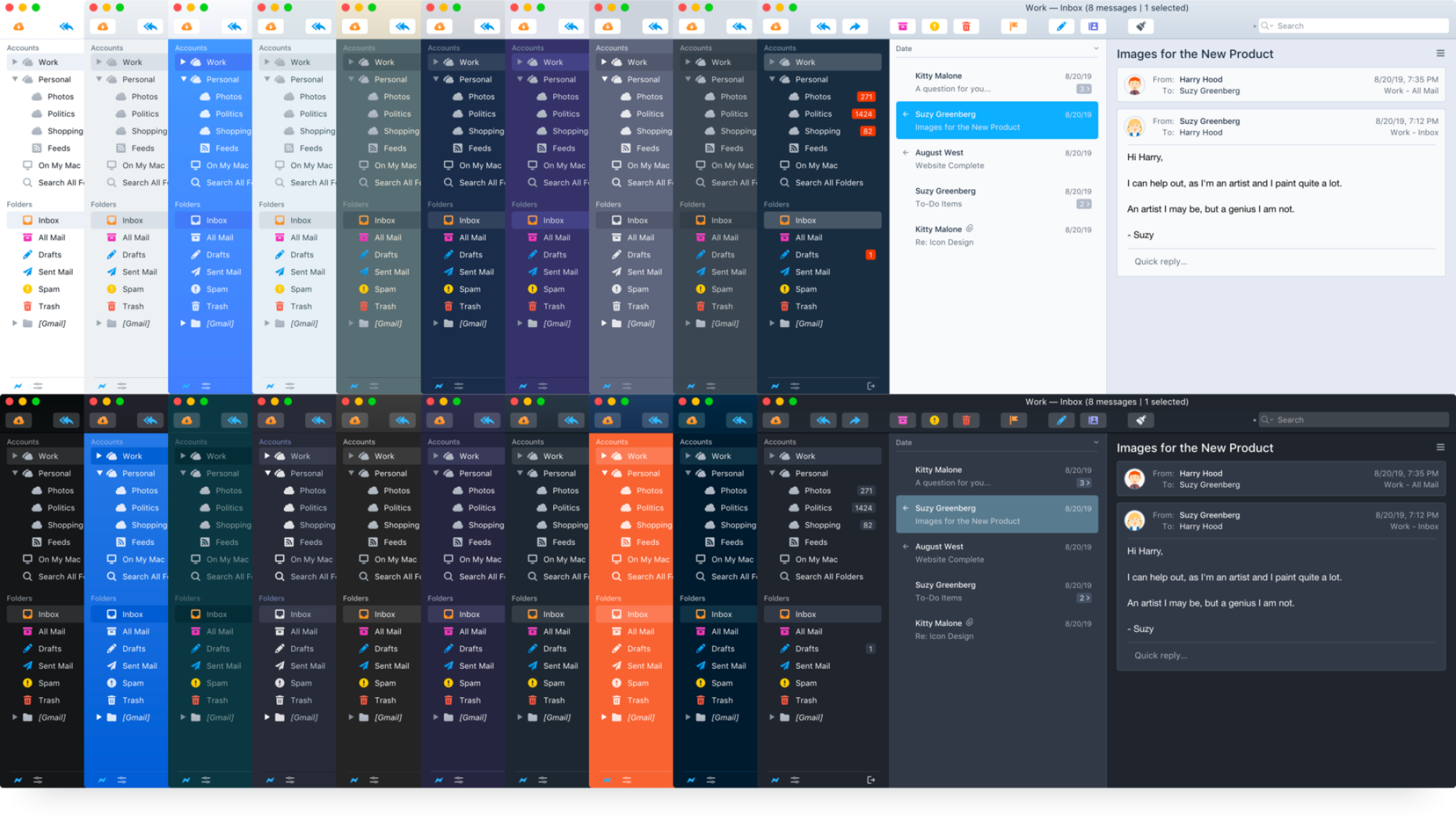Image resolution: width=1456 pixels, height=821 pixels.
Task: Open the theme customizer paintbrush icon
Action: pos(1141,26)
